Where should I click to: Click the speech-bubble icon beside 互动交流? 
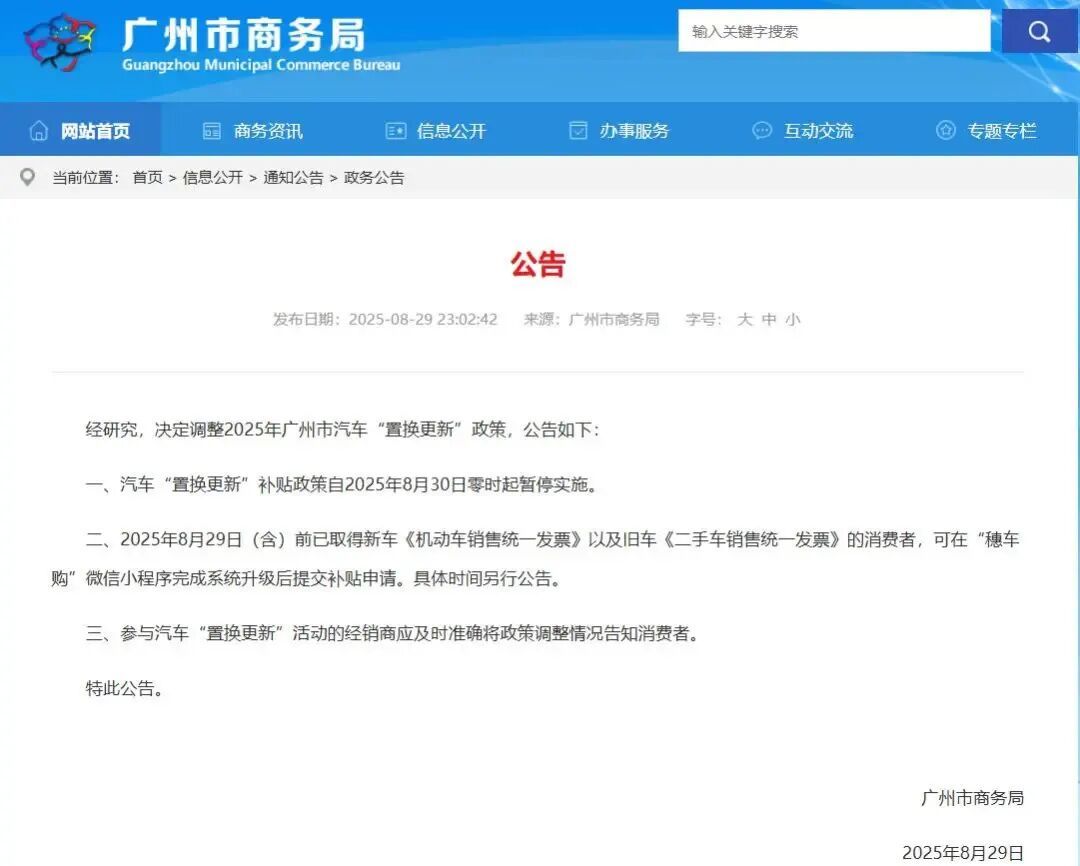pos(762,130)
